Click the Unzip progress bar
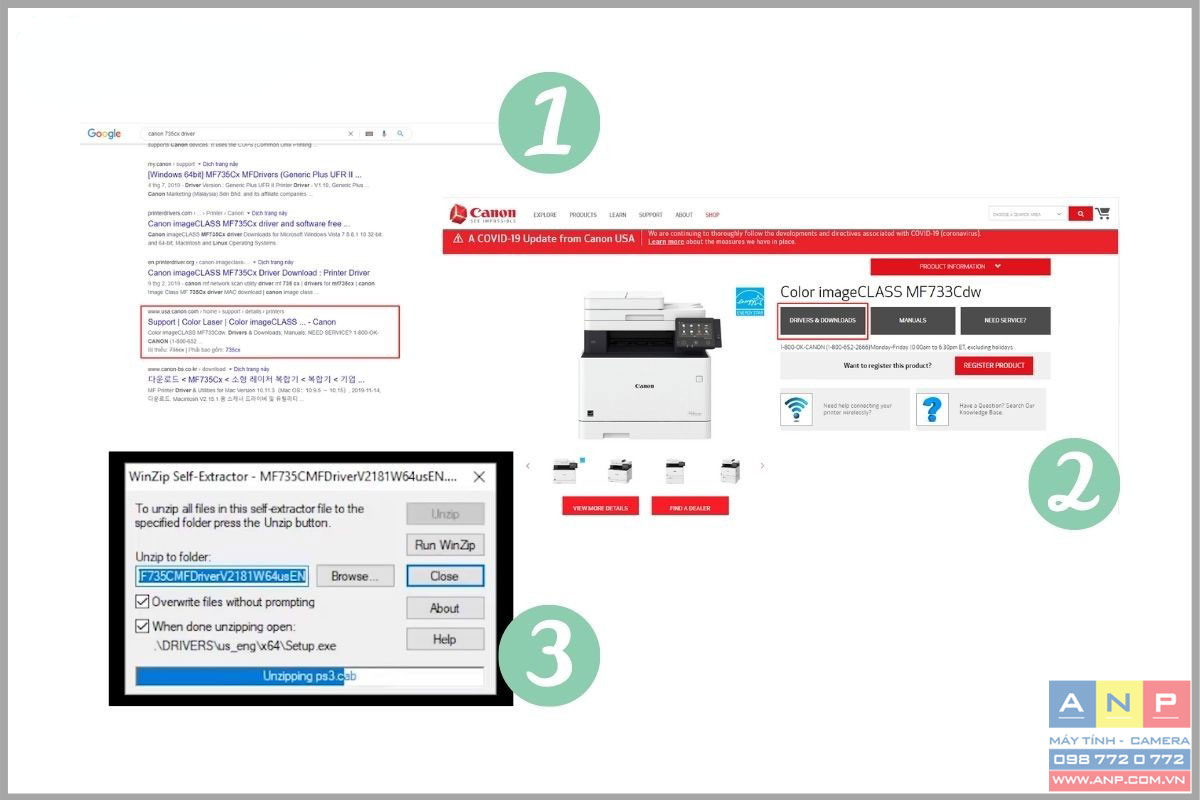The image size is (1200, 800). point(310,677)
